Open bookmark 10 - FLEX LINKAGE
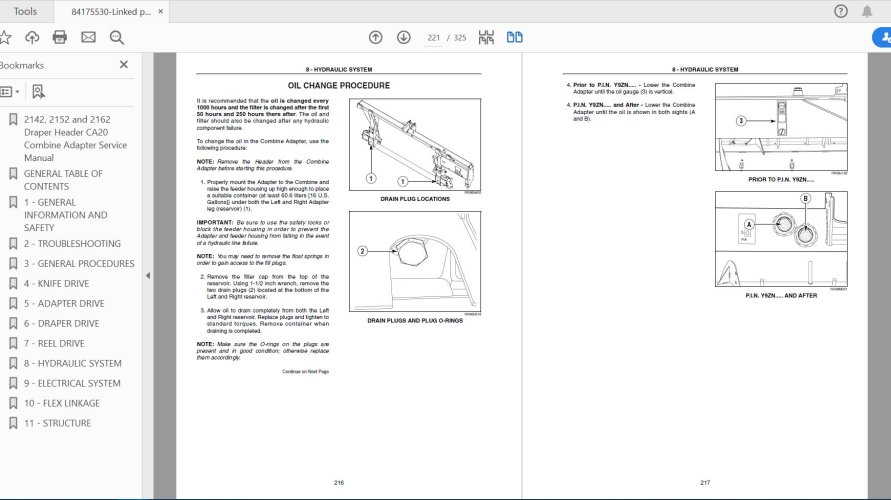 62,402
